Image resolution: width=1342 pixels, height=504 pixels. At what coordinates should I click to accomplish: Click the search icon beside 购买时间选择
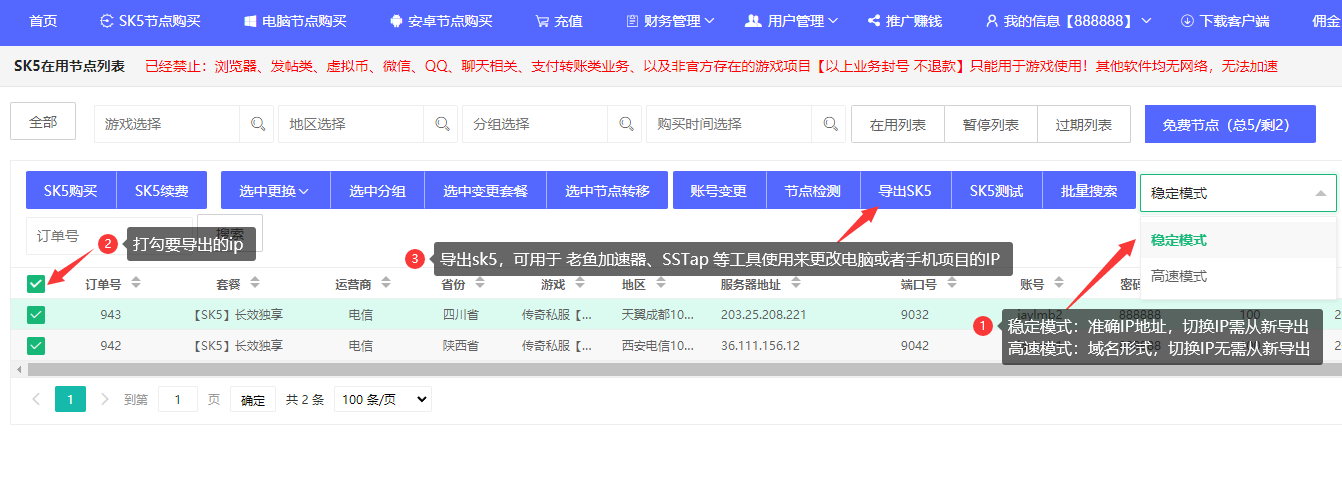coord(829,125)
